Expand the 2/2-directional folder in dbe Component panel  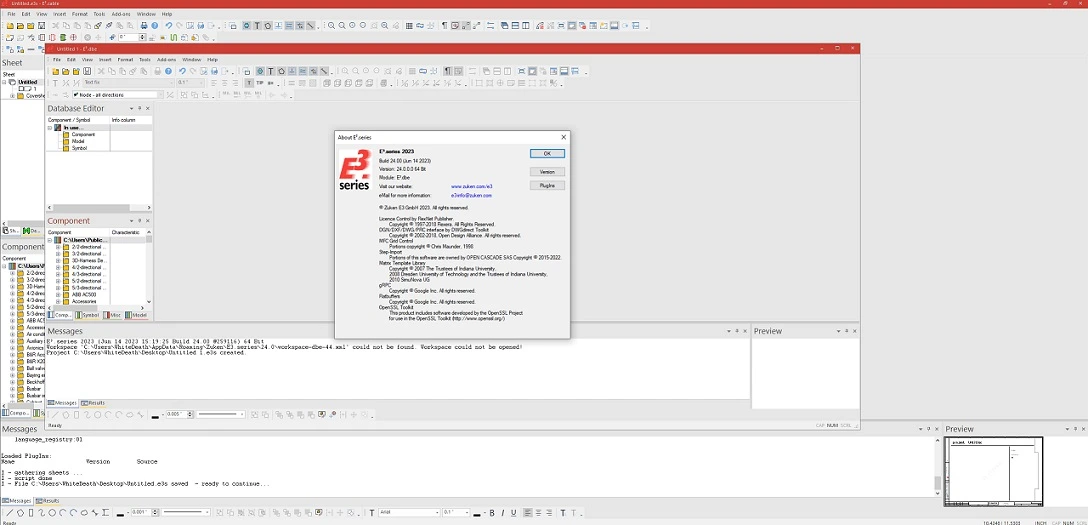(58, 247)
